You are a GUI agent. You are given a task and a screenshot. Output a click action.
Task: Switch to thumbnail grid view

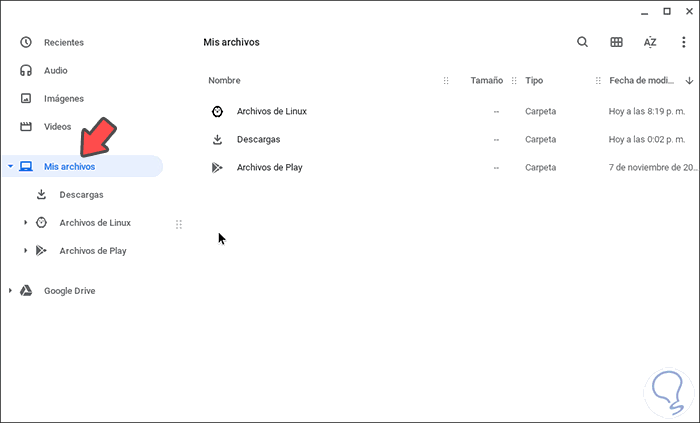coord(616,42)
